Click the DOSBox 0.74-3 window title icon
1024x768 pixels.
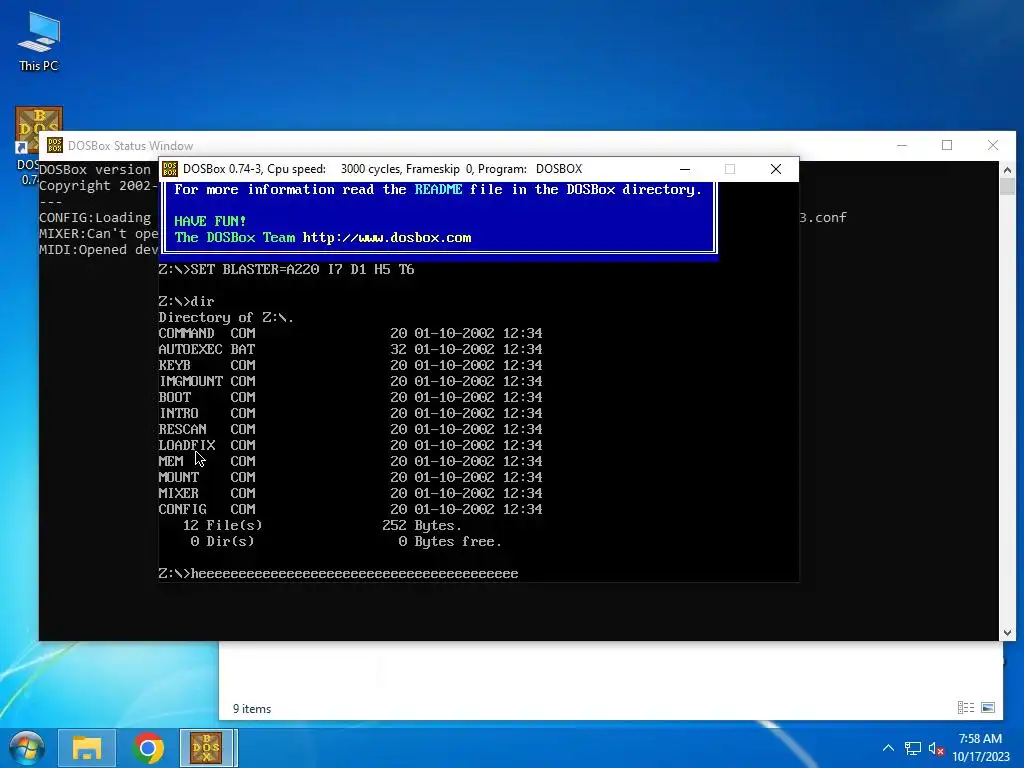tap(170, 169)
